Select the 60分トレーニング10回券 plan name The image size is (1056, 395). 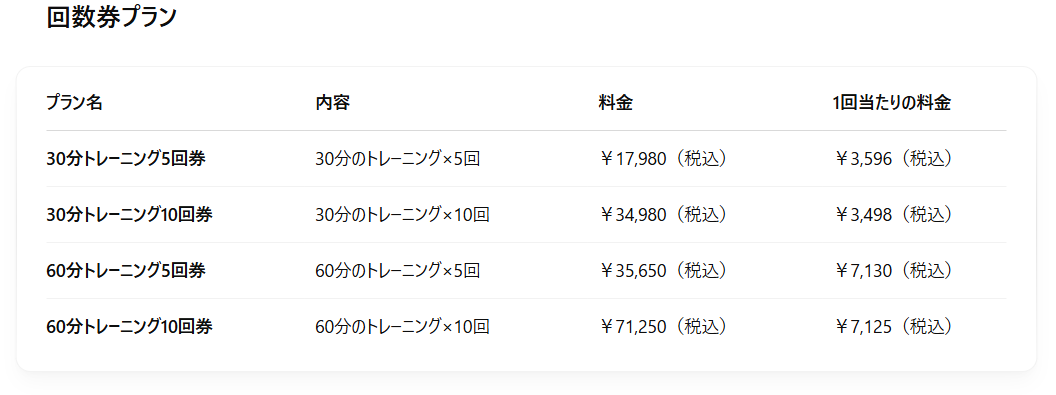tap(129, 326)
